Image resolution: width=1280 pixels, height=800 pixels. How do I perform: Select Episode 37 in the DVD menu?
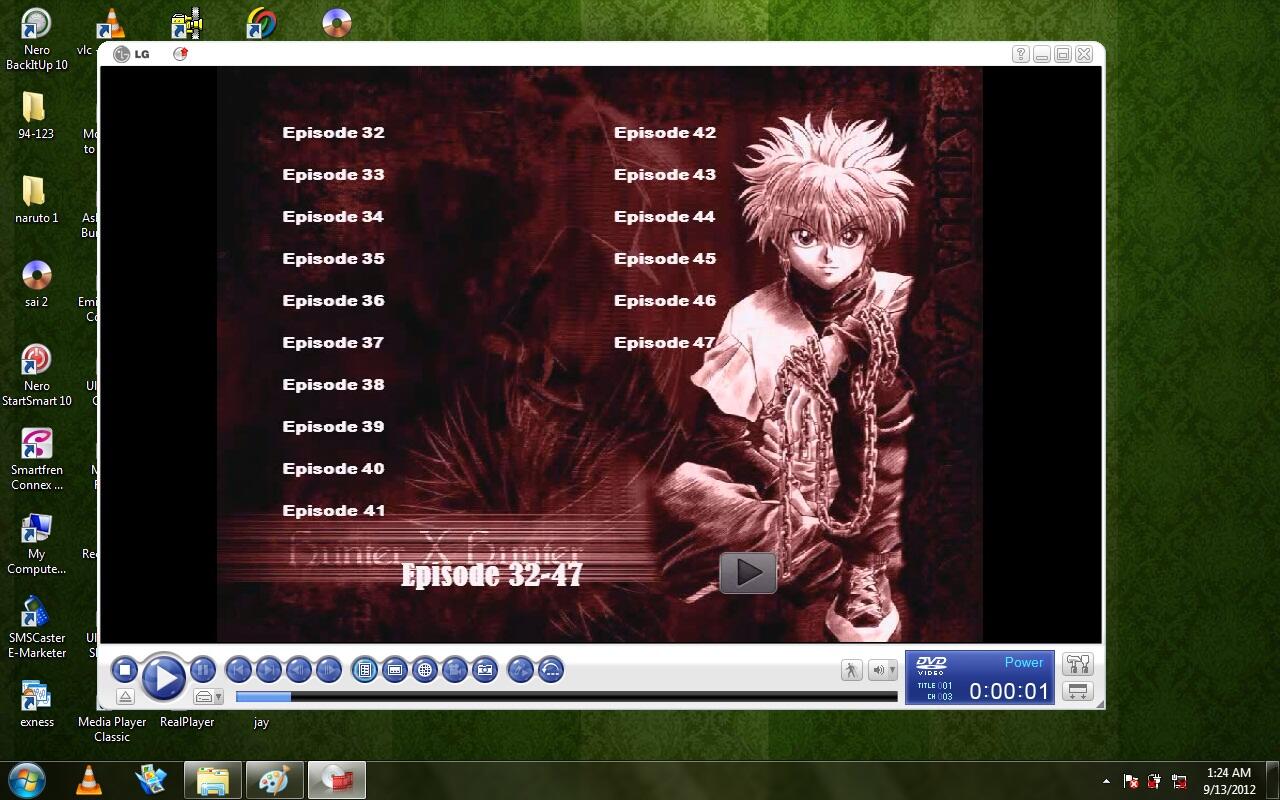tap(333, 342)
